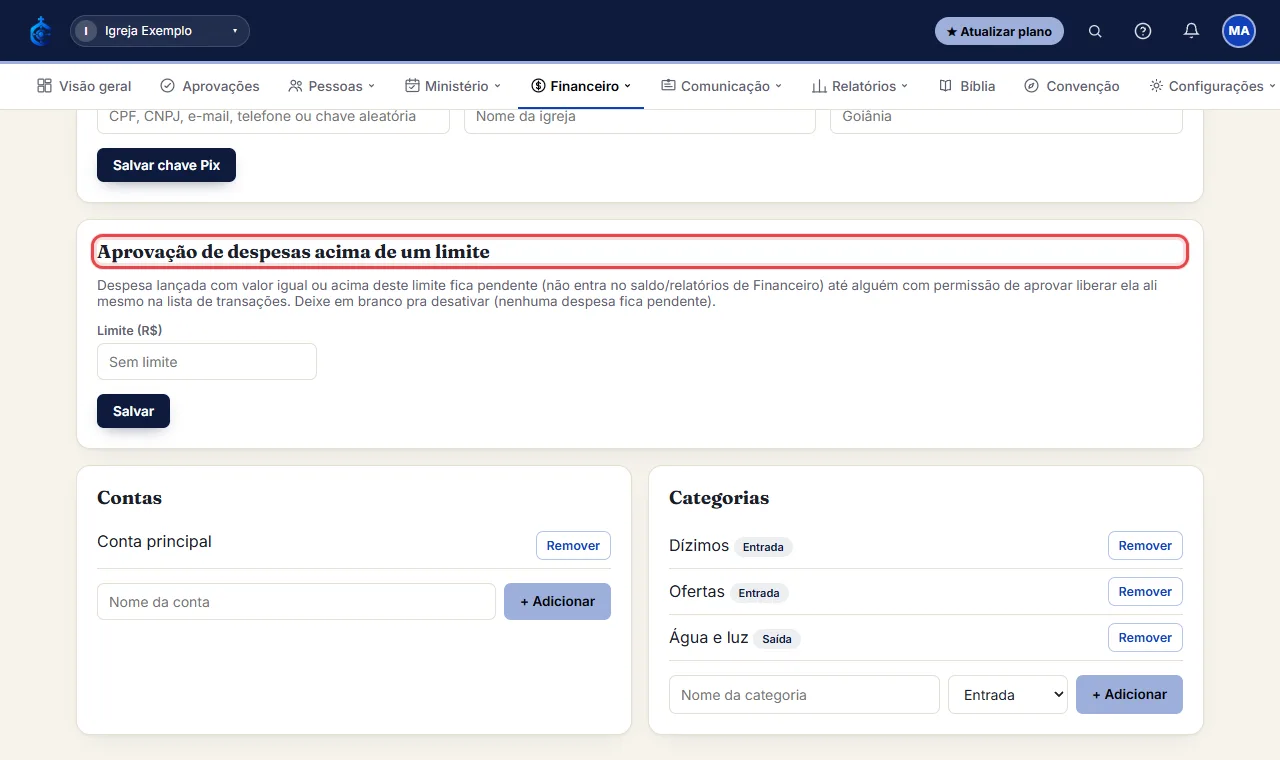Focus the Nome da conta field
The height and width of the screenshot is (760, 1280).
[296, 602]
